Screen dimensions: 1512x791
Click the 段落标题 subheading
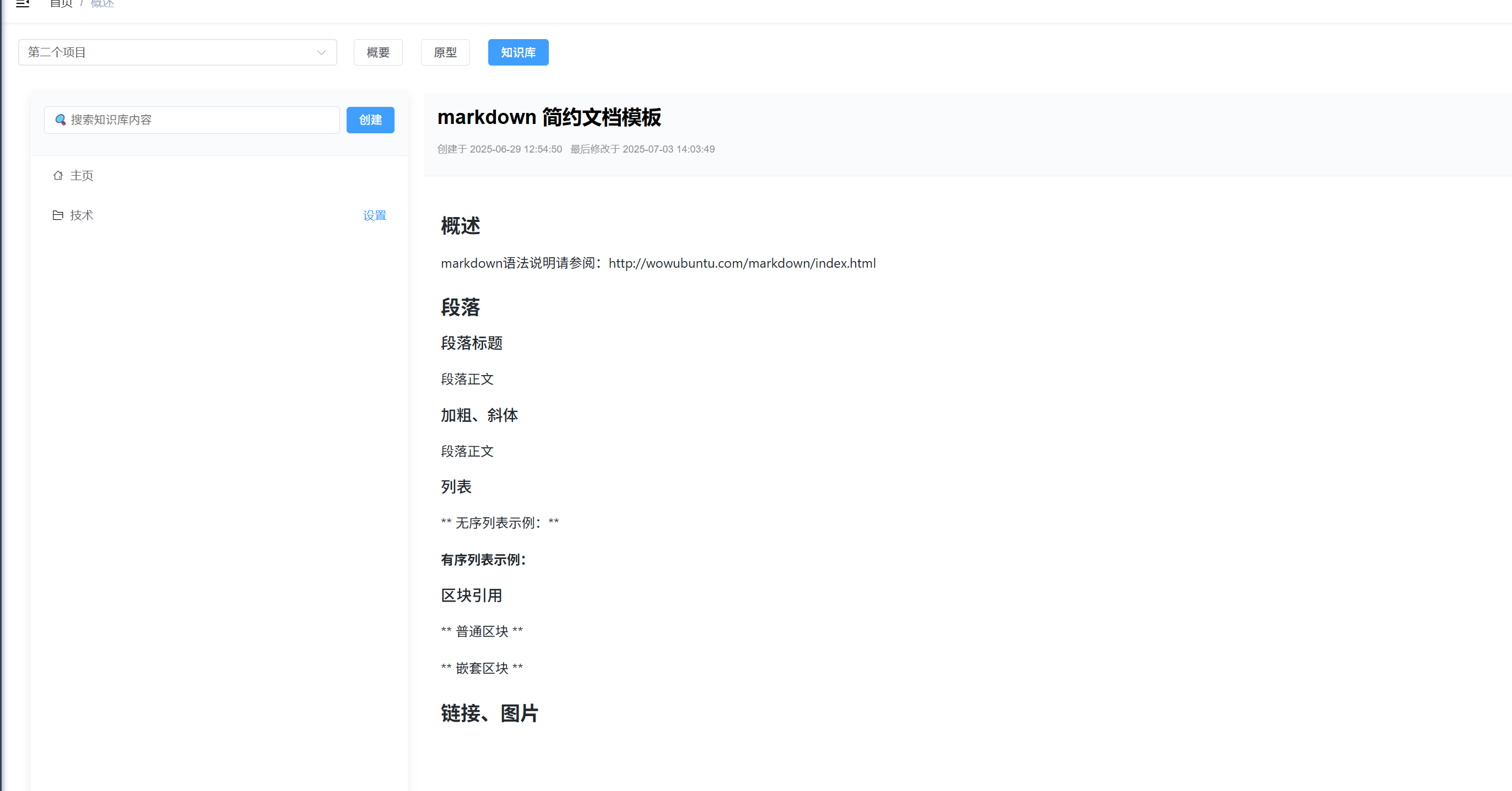[x=471, y=343]
